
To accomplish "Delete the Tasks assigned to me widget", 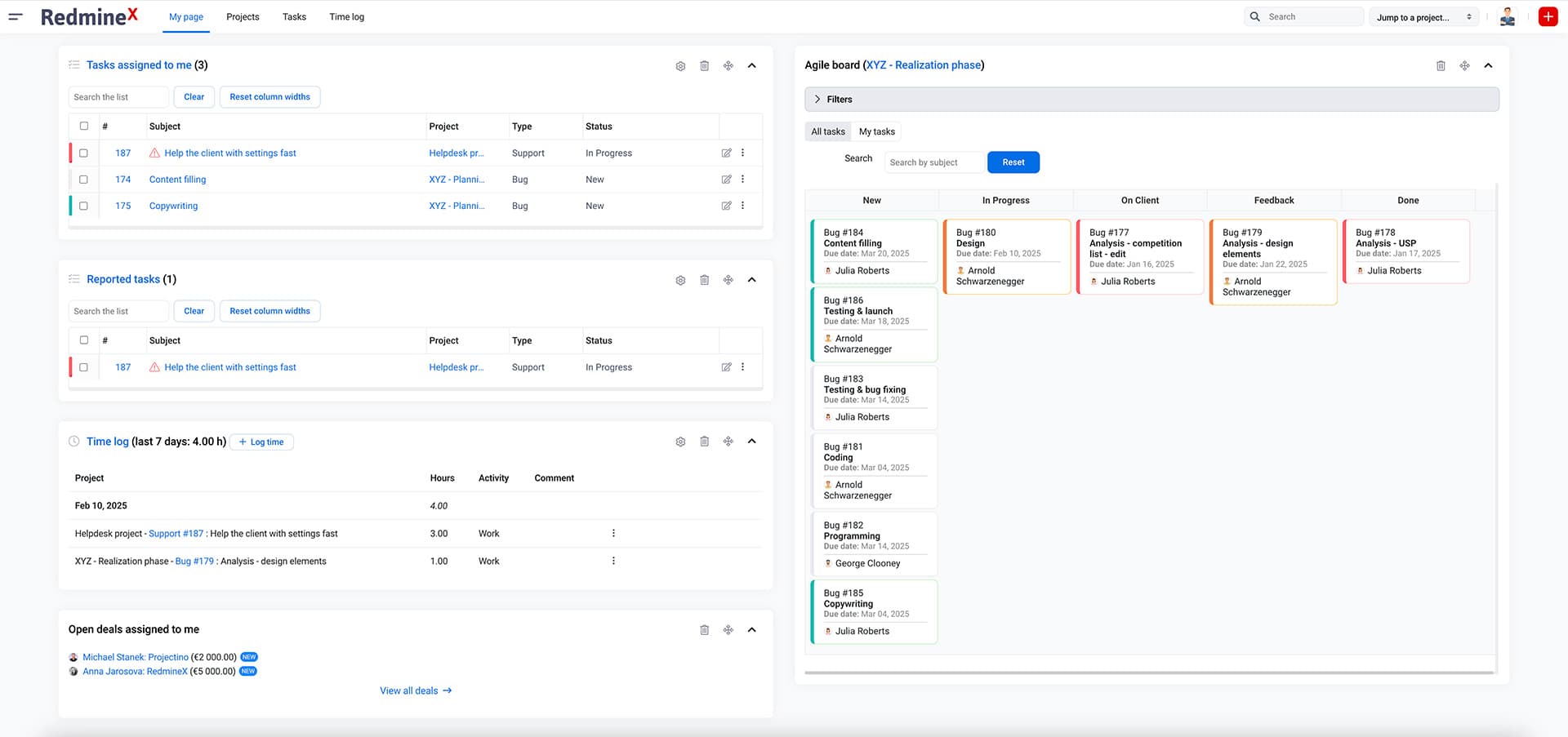I will 704,66.
